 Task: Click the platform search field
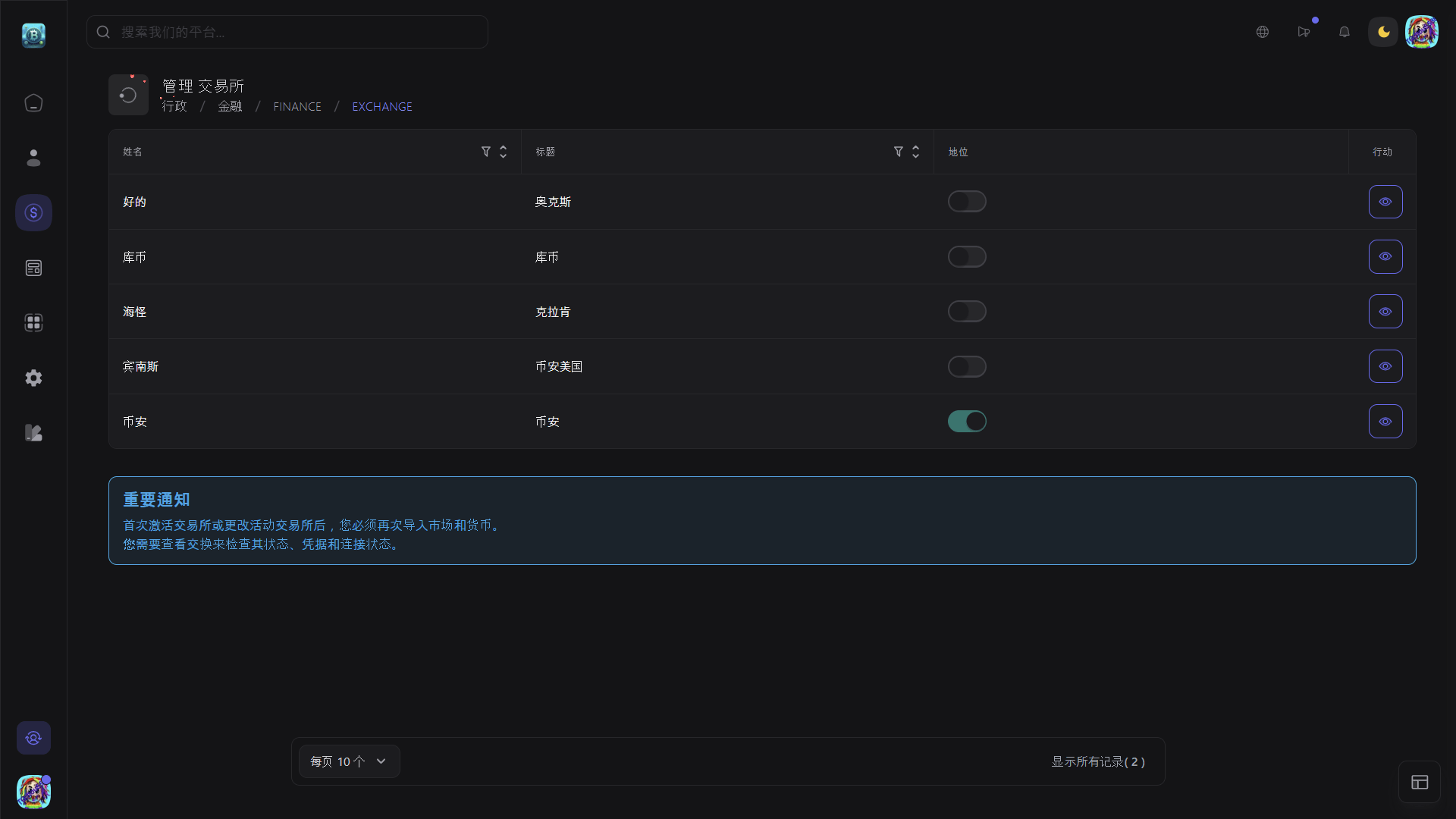click(x=288, y=32)
